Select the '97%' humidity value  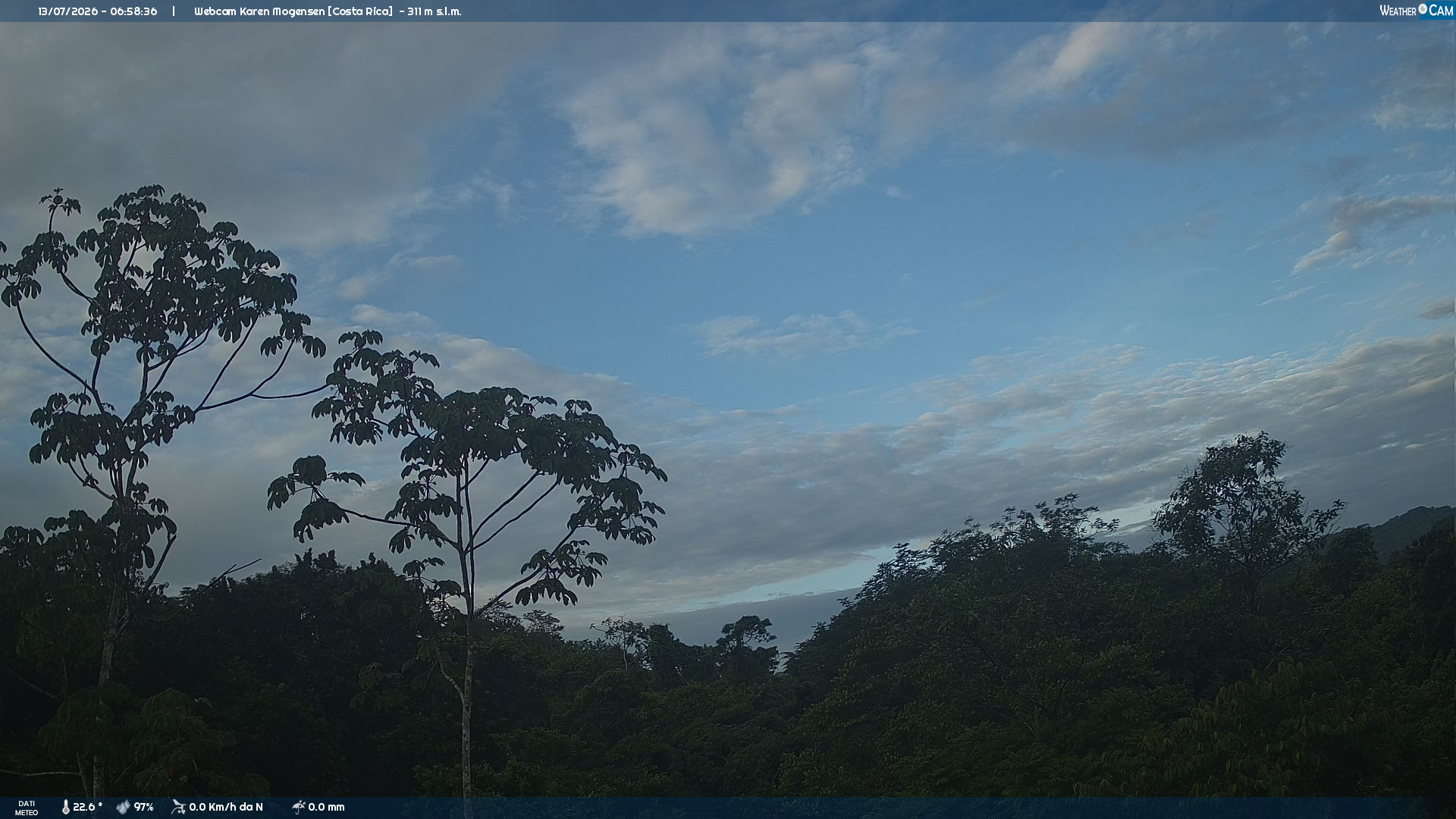(144, 807)
